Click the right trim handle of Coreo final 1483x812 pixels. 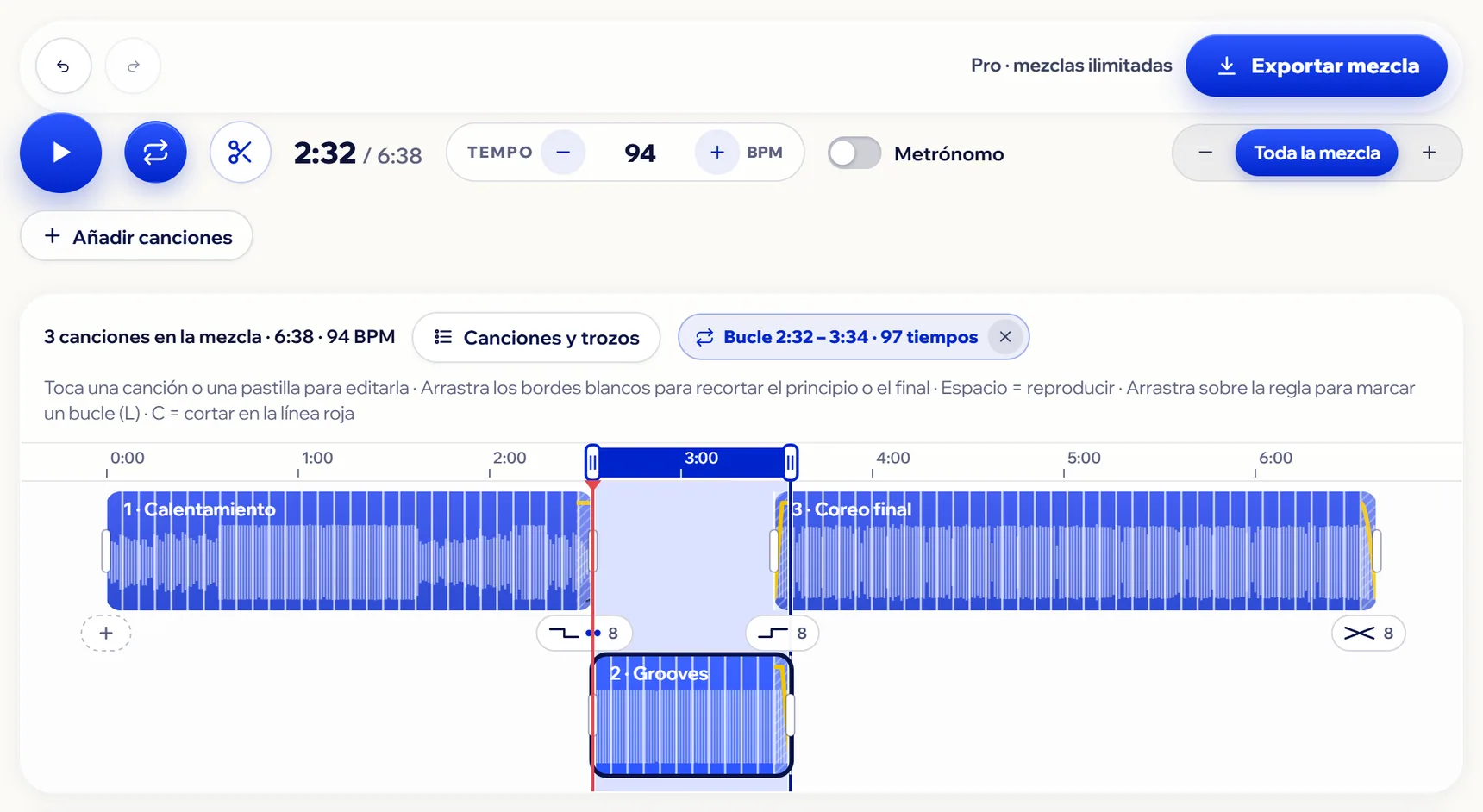click(1377, 551)
